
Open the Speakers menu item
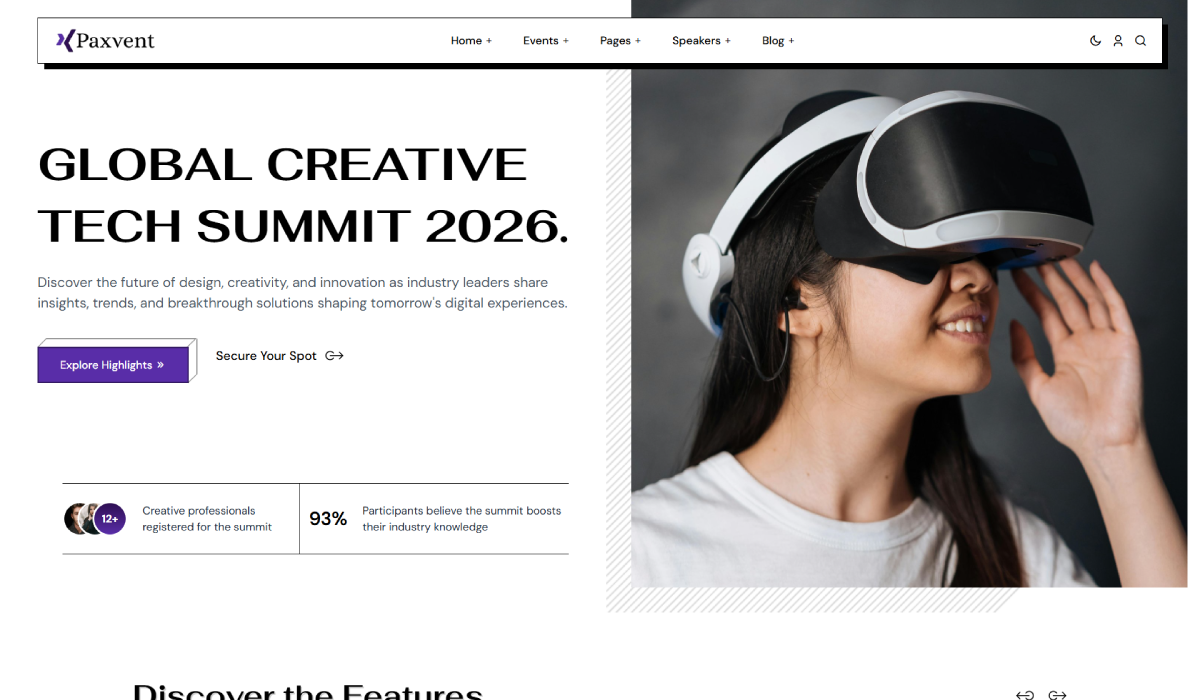tap(700, 41)
